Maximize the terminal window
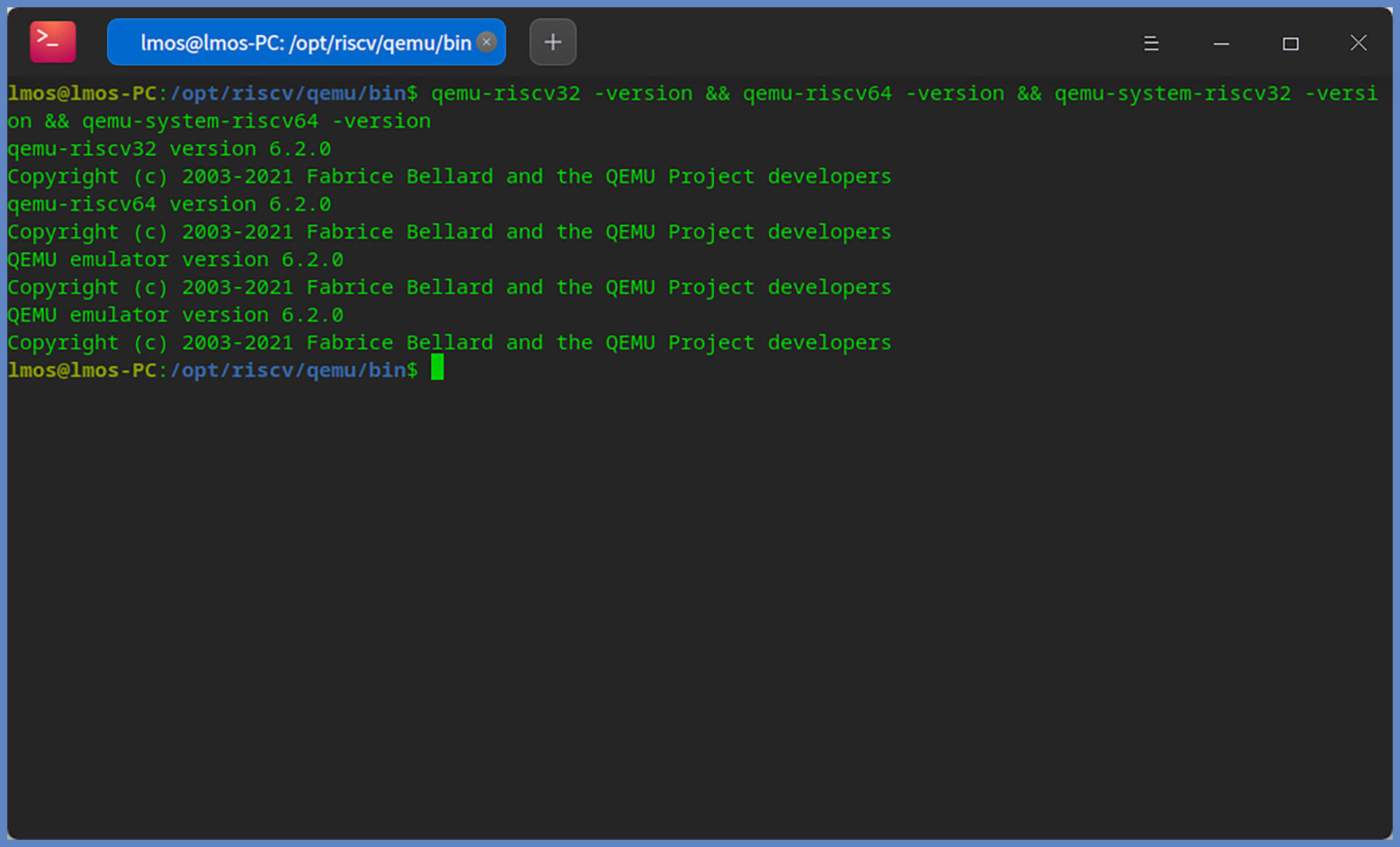The width and height of the screenshot is (1400, 847). (x=1290, y=44)
